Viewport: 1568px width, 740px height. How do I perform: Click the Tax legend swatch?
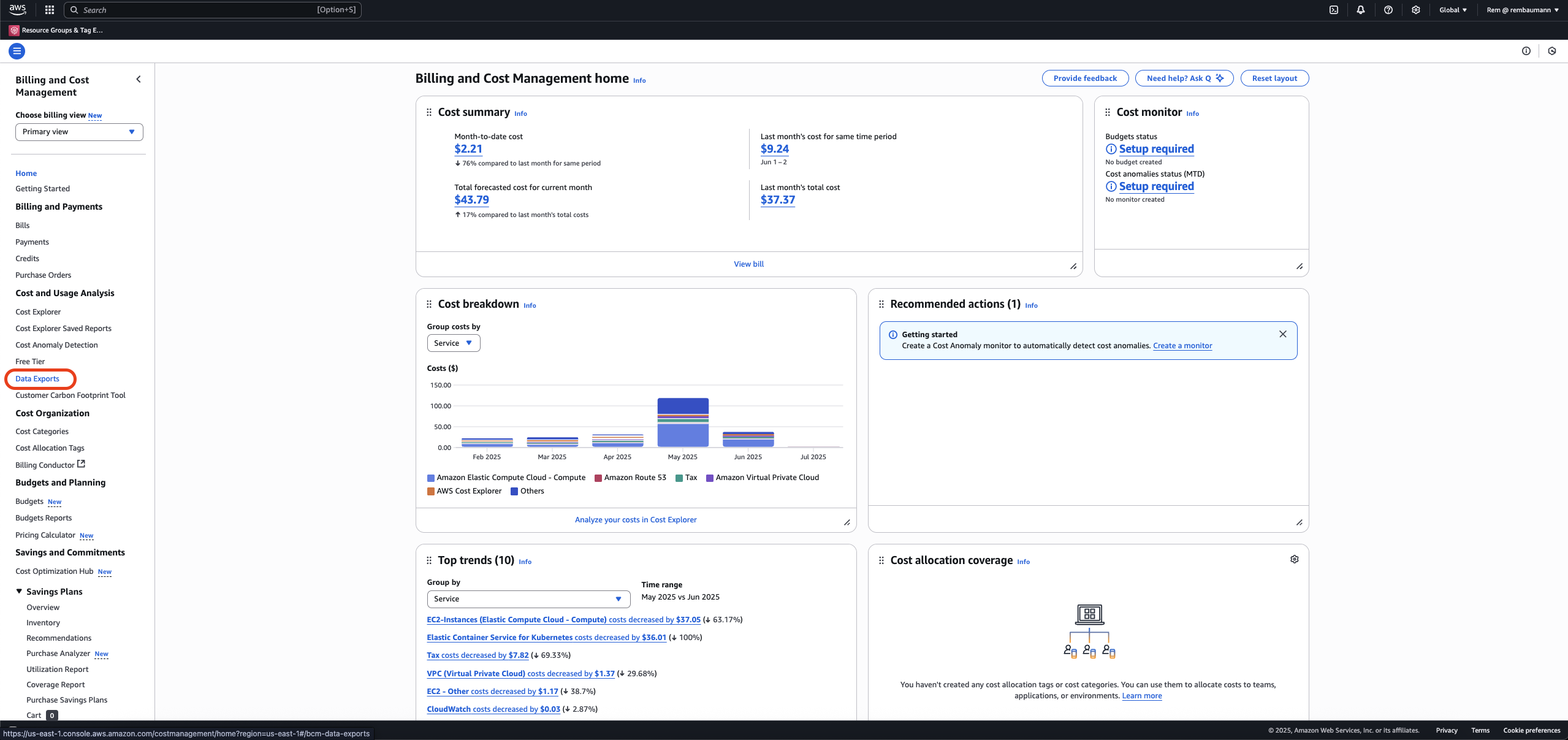point(679,478)
